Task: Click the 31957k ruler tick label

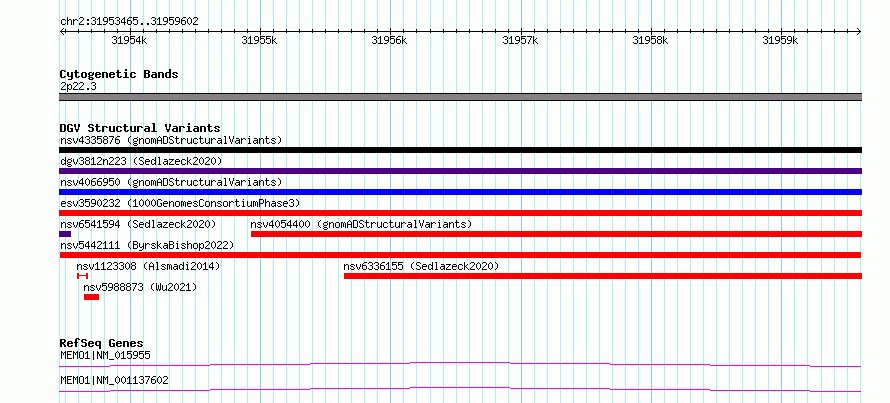Action: (520, 40)
